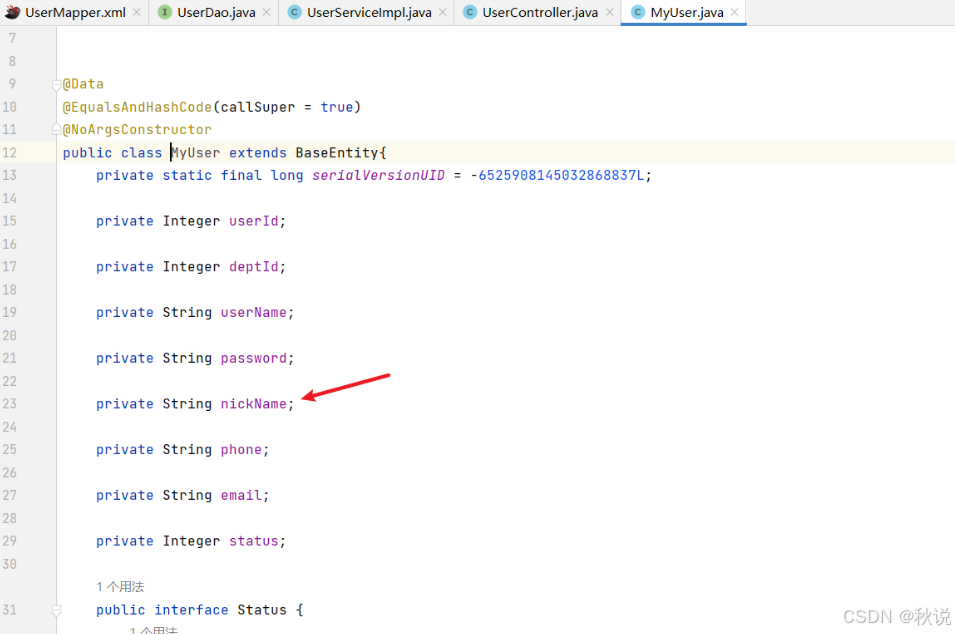
Task: Click the @NoArgsConstructor annotation
Action: coord(137,130)
